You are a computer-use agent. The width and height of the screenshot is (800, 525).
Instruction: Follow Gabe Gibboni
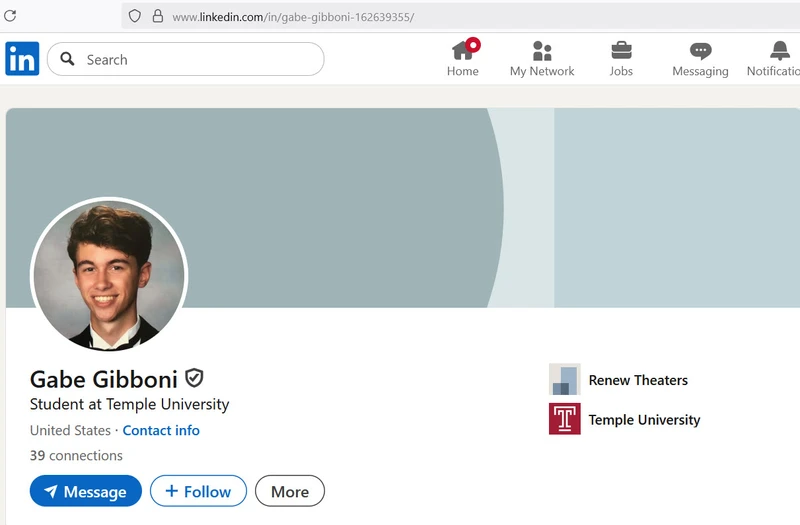tap(198, 491)
